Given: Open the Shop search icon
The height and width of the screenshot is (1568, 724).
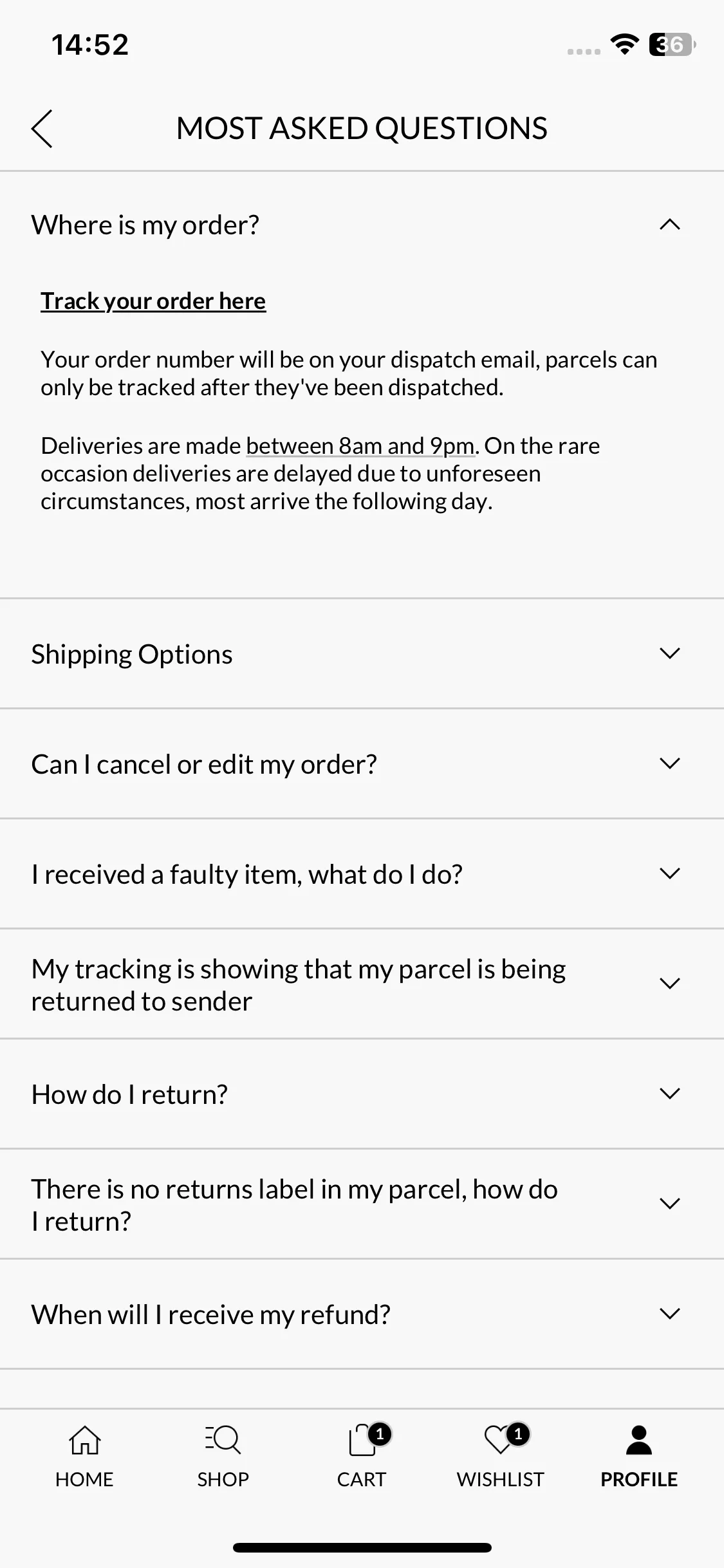Looking at the screenshot, I should (x=223, y=1441).
